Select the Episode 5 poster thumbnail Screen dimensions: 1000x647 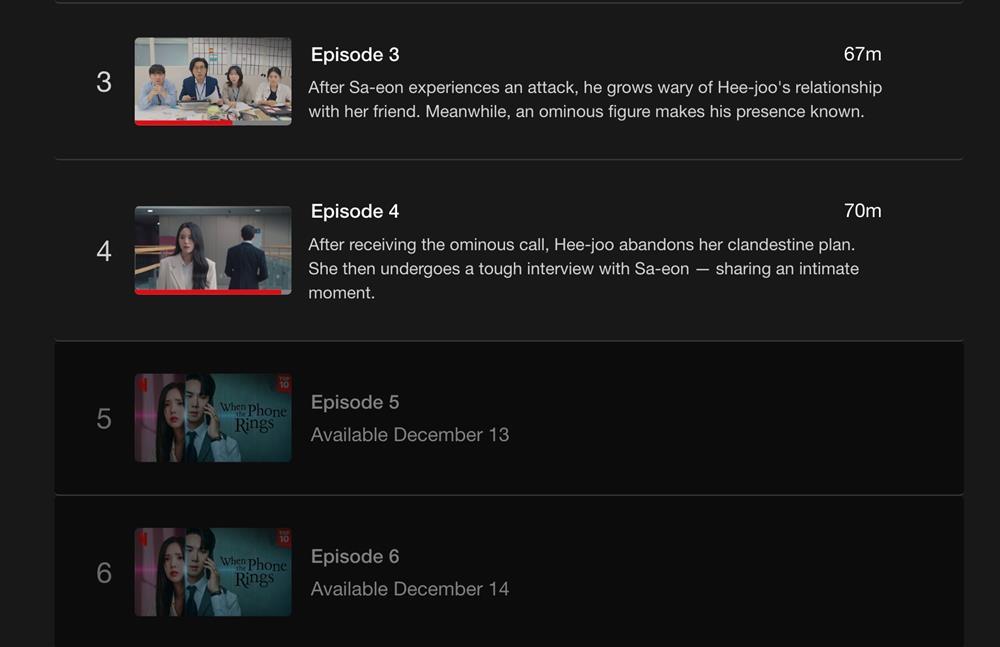[213, 418]
